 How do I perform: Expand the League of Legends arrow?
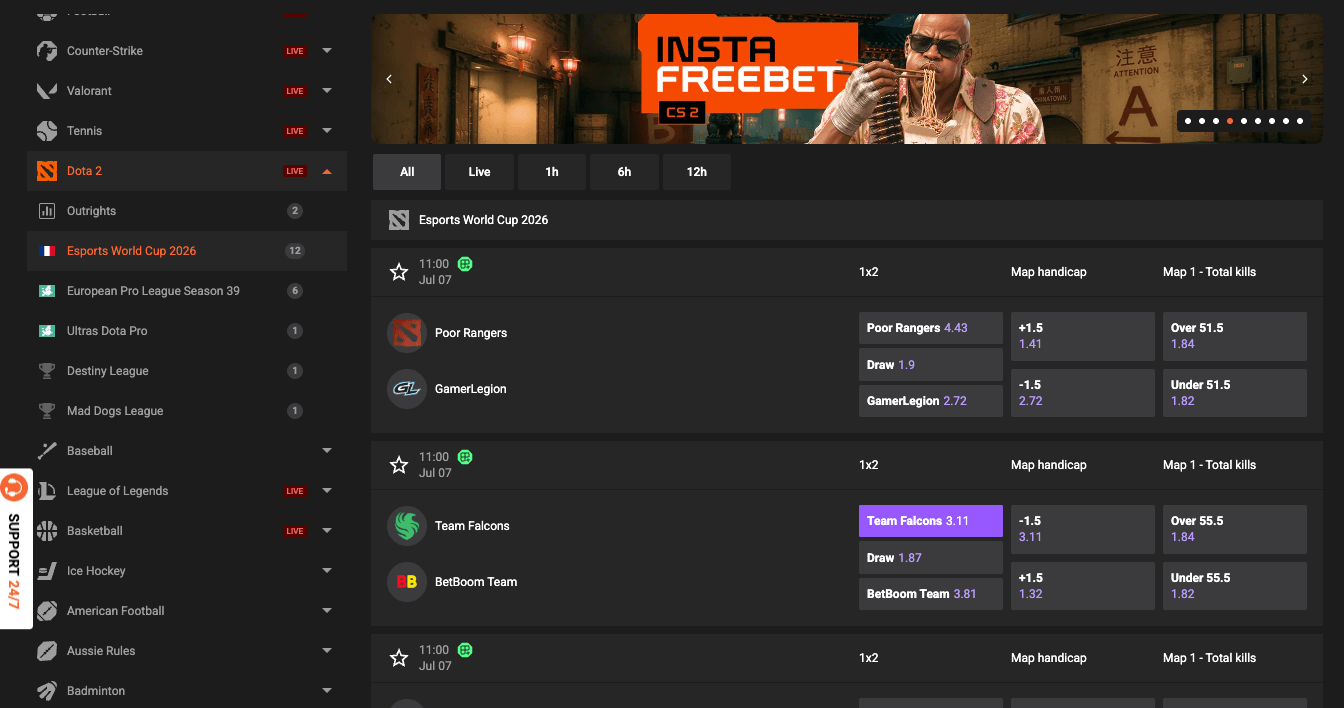point(327,491)
